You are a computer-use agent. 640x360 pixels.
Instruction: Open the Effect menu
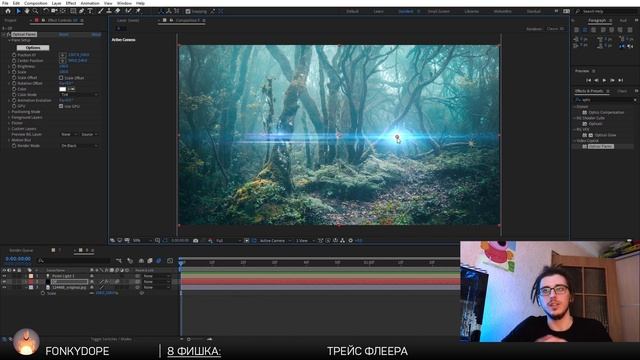71,3
